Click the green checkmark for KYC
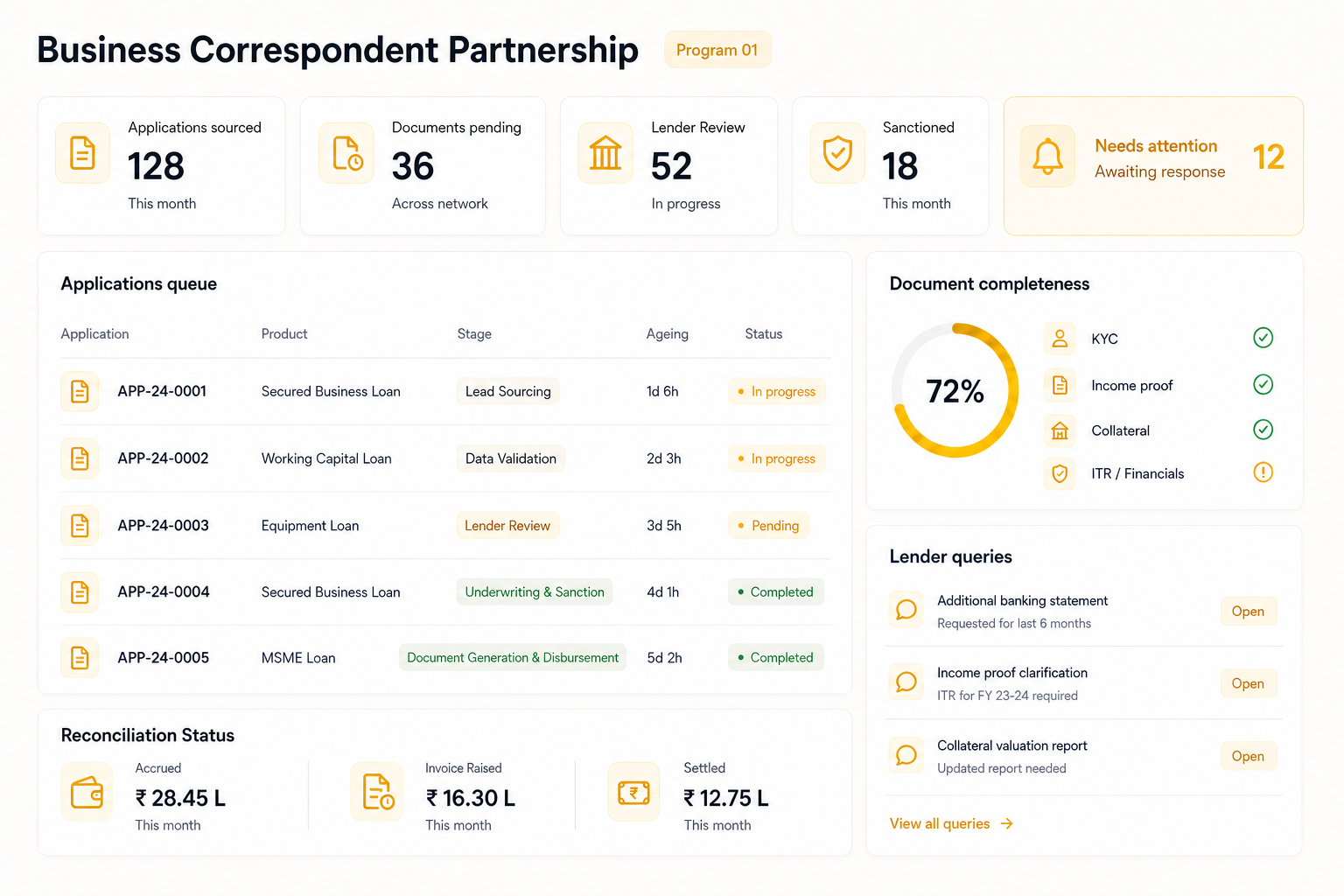Viewport: 1344px width, 896px height. (x=1263, y=338)
